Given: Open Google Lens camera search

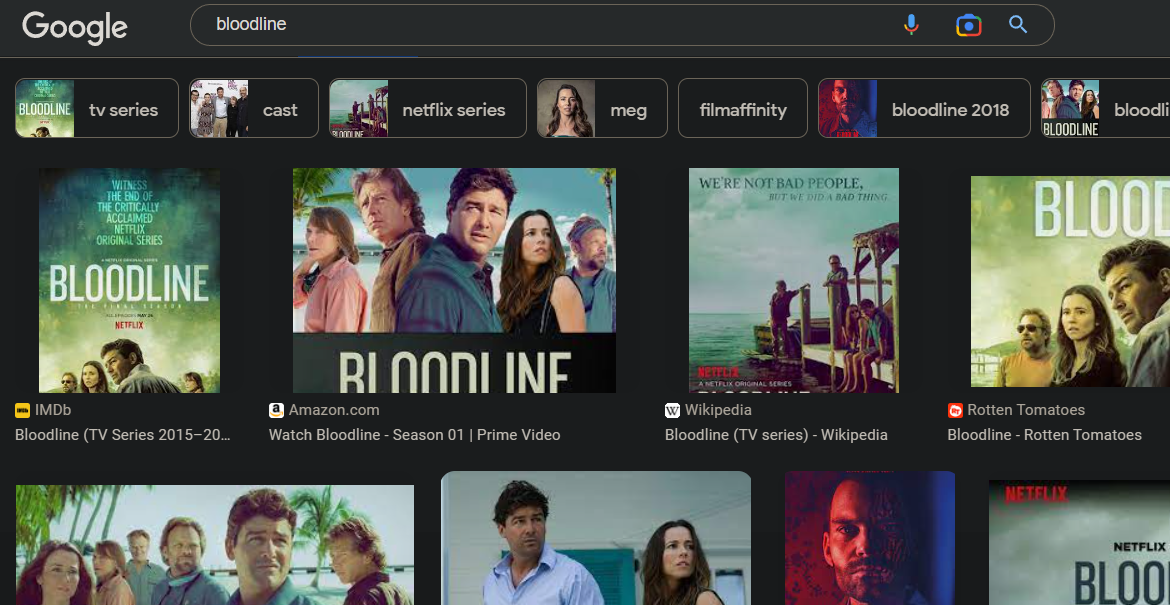Looking at the screenshot, I should 969,25.
